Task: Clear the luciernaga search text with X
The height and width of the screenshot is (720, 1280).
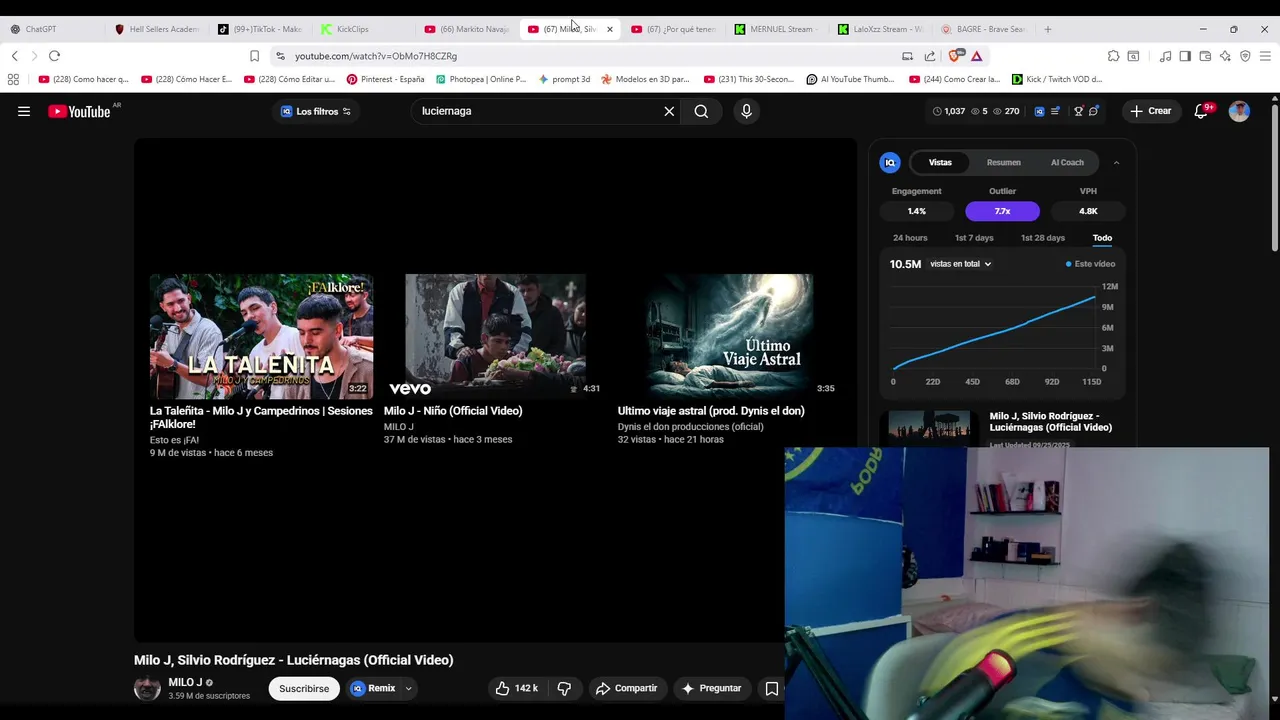Action: (x=669, y=111)
